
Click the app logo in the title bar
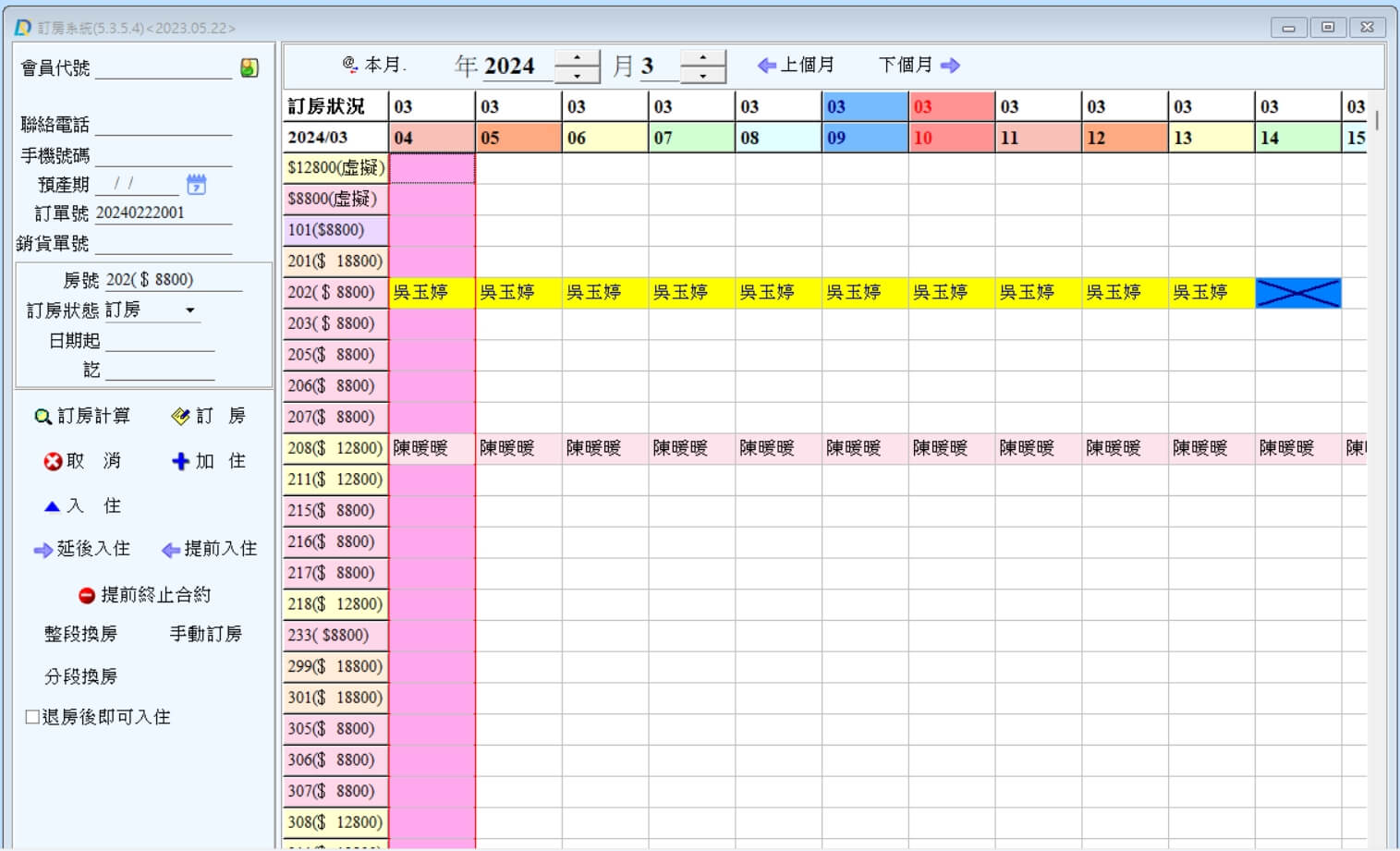pyautogui.click(x=23, y=28)
